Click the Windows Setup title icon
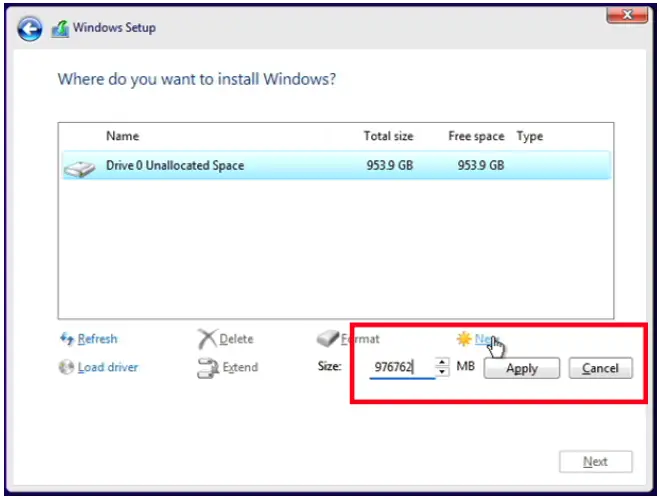This screenshot has width=660, height=499. point(60,29)
